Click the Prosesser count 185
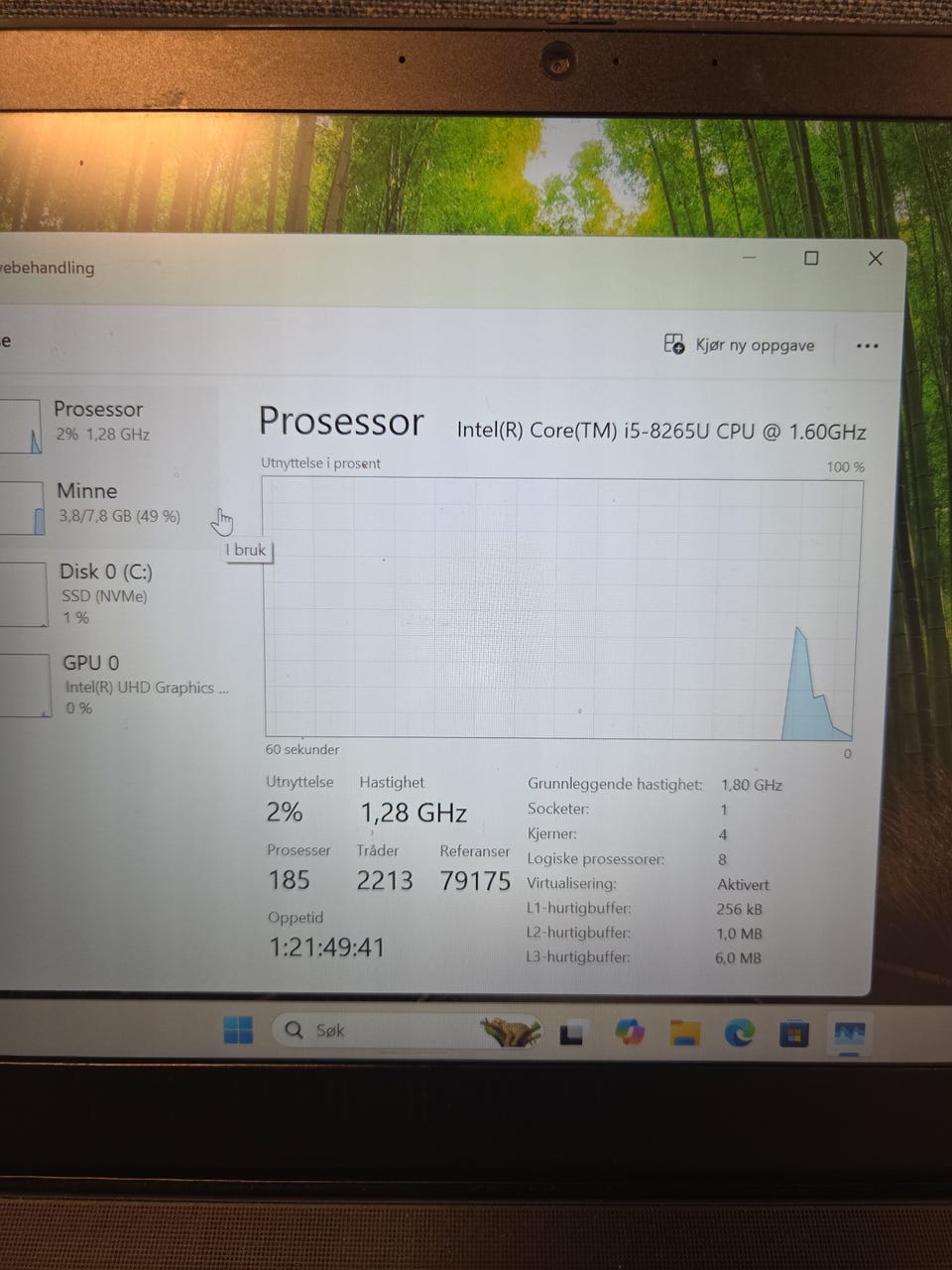 (x=289, y=880)
